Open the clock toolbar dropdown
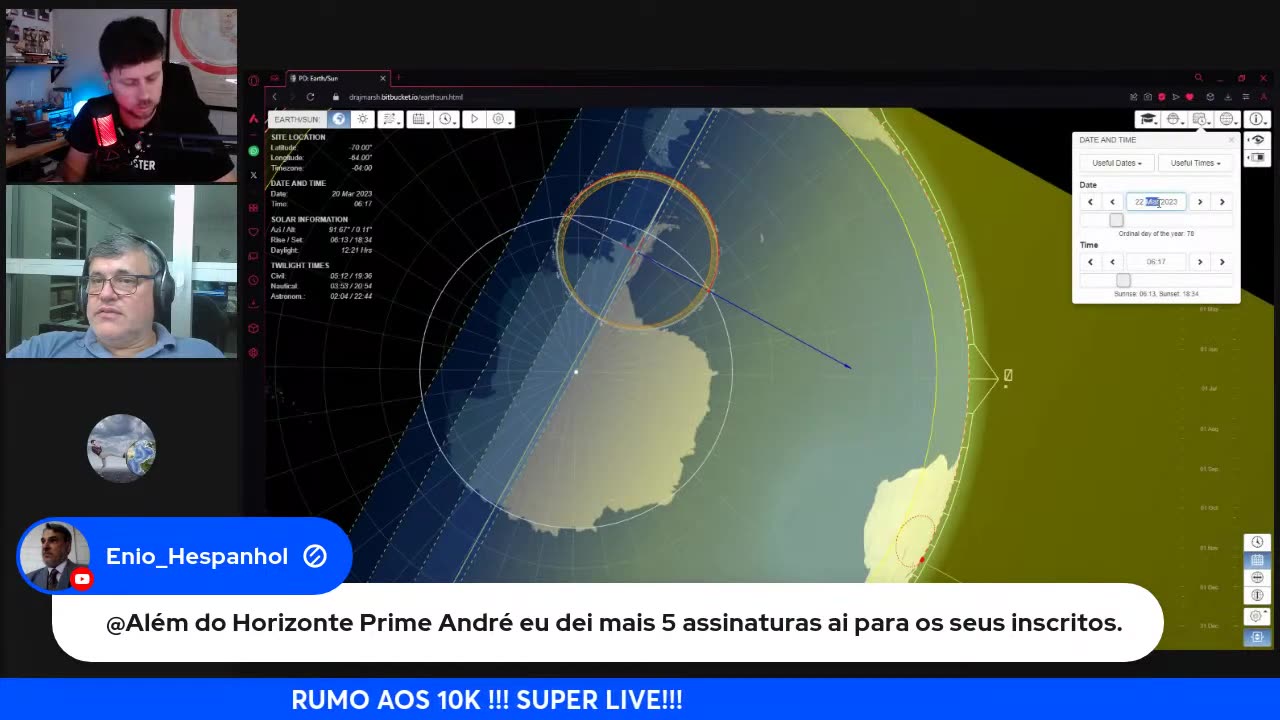1280x720 pixels. pyautogui.click(x=447, y=119)
